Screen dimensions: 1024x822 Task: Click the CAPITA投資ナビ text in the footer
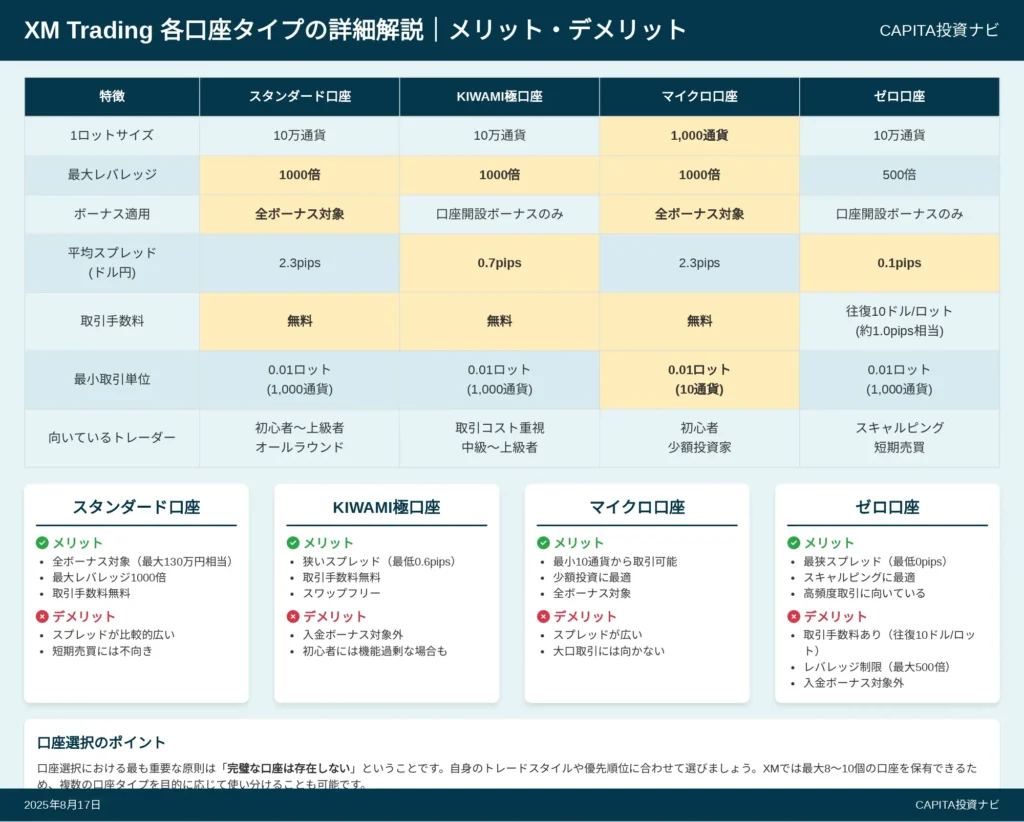(x=956, y=804)
